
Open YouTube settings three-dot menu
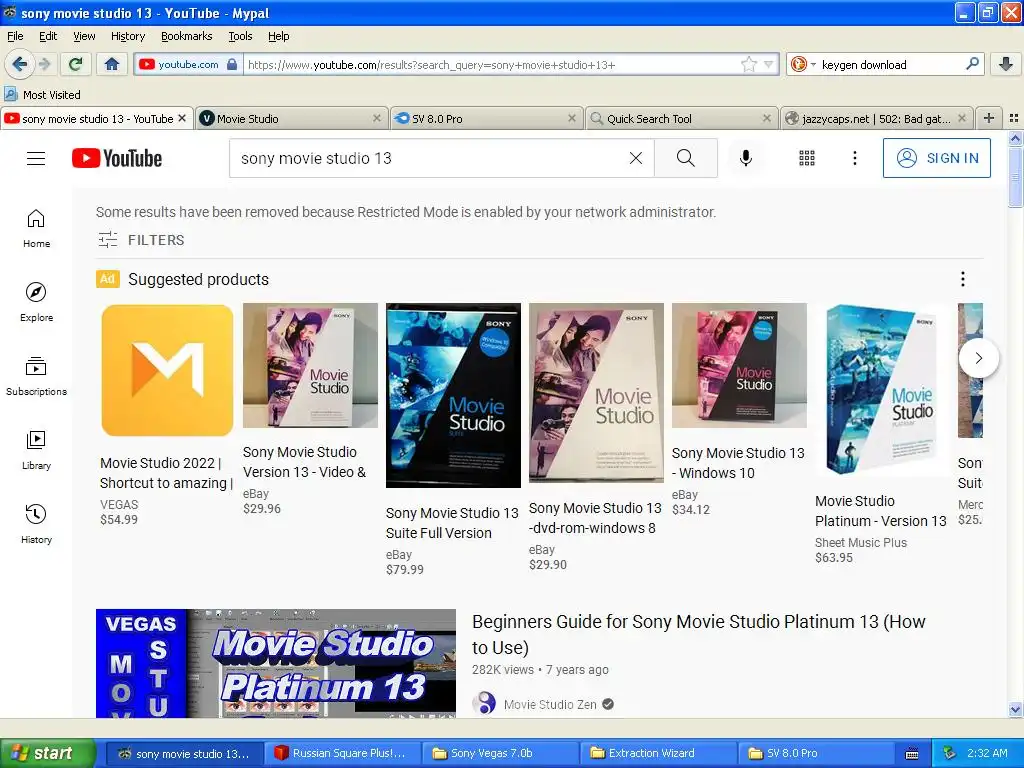coord(854,158)
